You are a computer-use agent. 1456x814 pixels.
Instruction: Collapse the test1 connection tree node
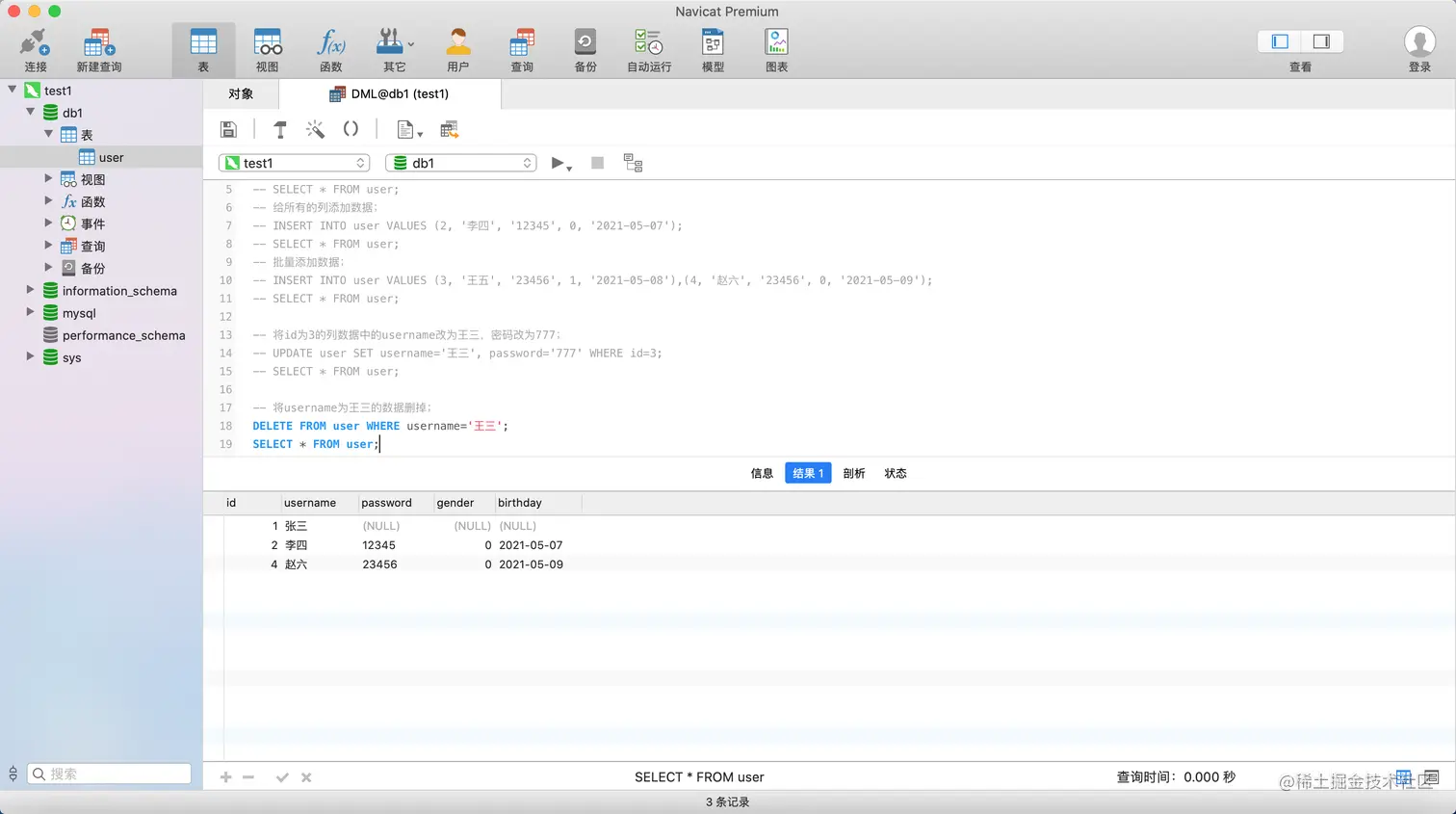pyautogui.click(x=13, y=90)
